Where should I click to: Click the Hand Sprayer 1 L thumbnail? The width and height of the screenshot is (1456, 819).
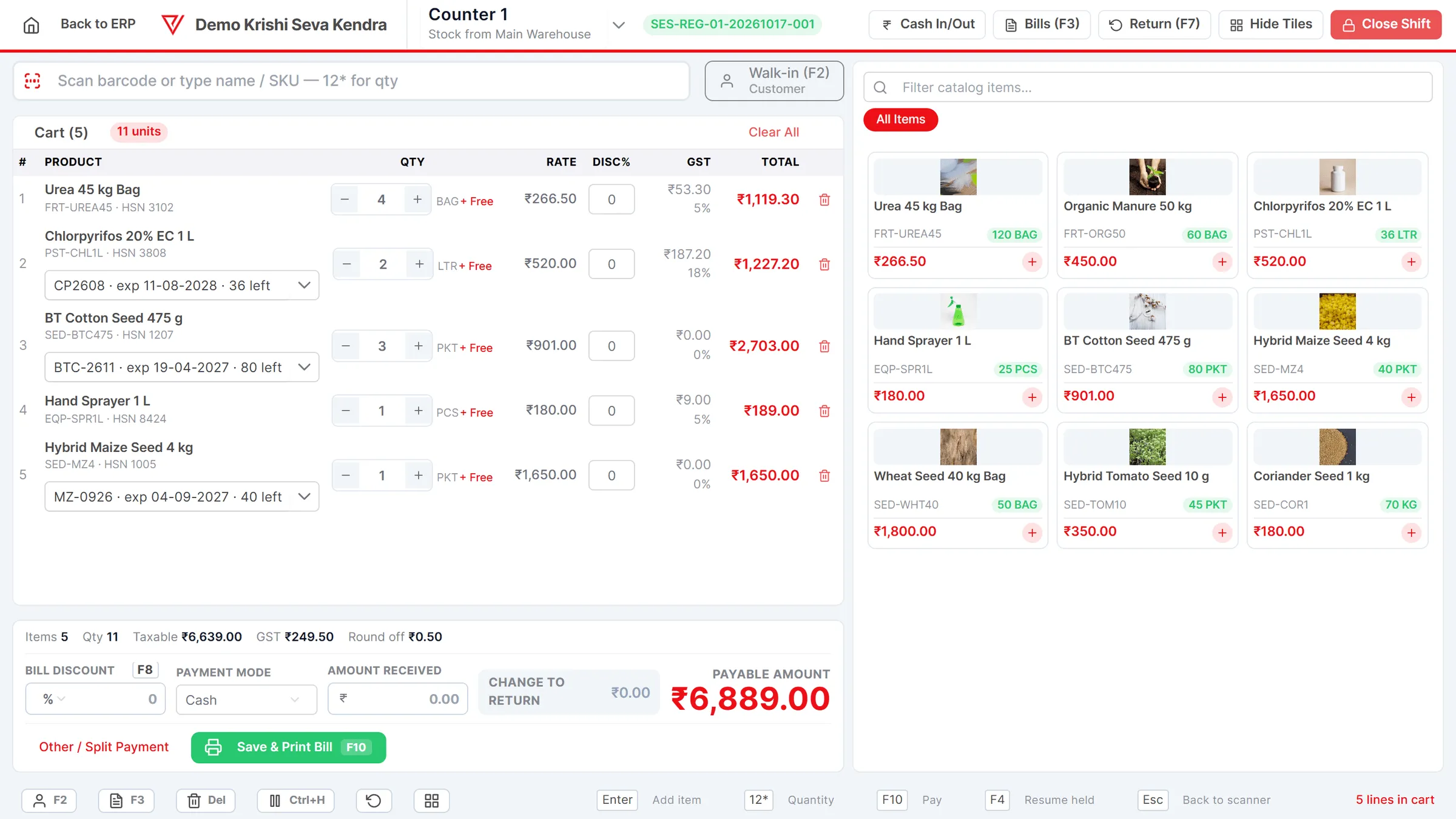(958, 311)
